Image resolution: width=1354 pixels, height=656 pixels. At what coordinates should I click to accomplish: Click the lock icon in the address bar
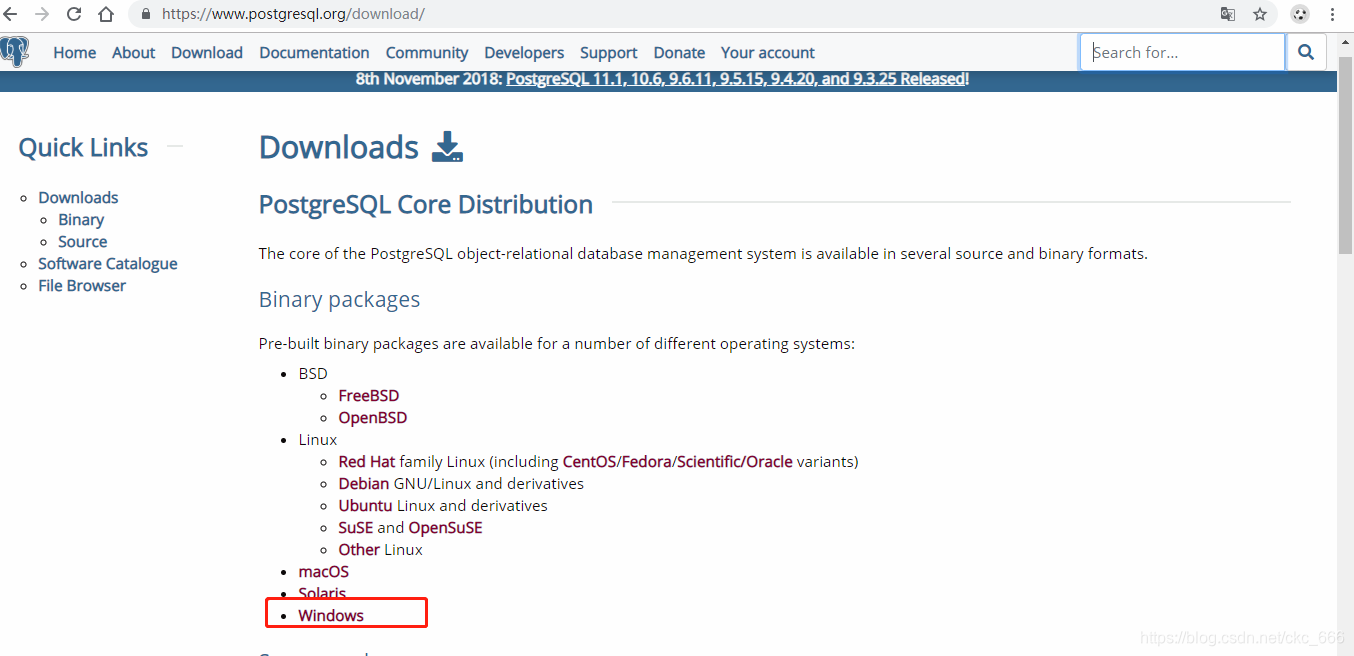pyautogui.click(x=146, y=15)
